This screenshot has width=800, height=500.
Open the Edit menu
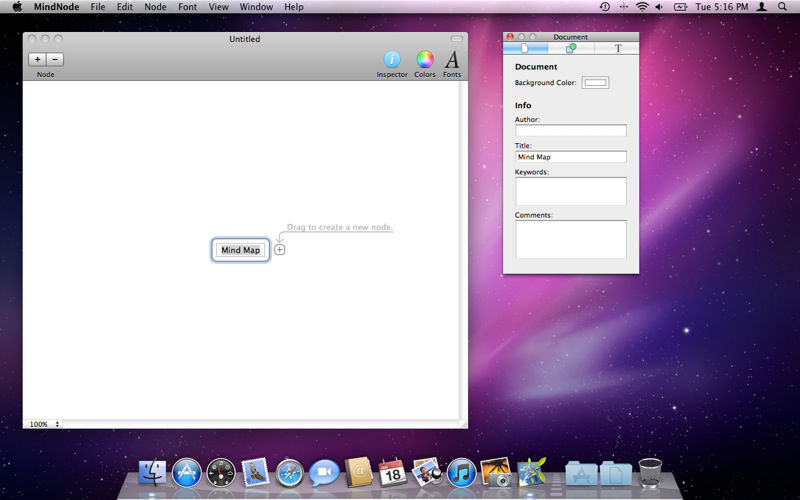coord(124,7)
